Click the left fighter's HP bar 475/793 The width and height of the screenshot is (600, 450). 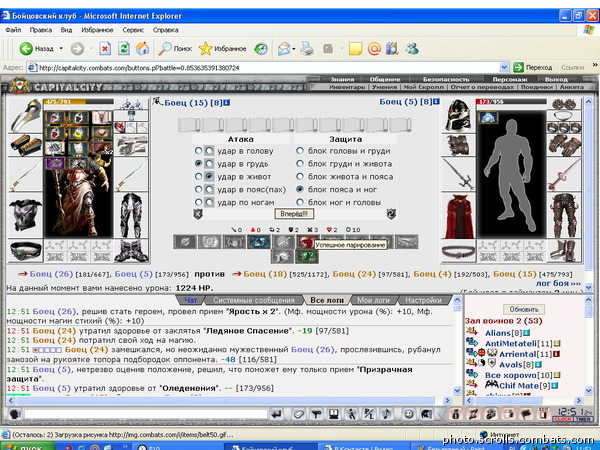pos(78,102)
